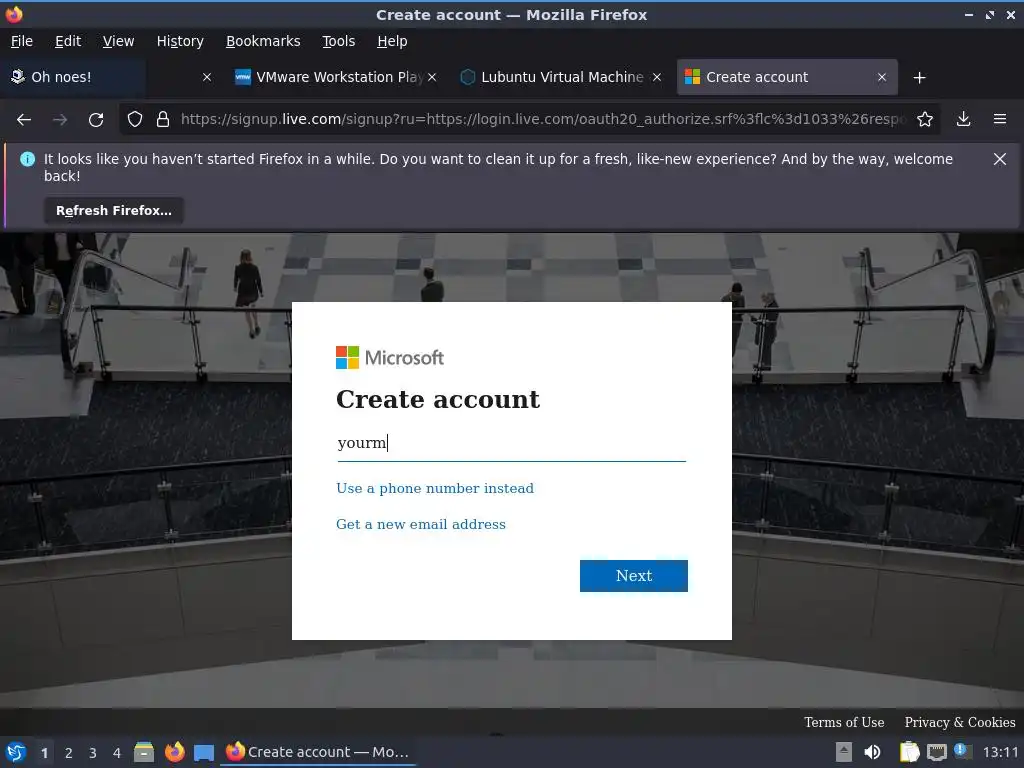Open the volume control in tray
The height and width of the screenshot is (768, 1024).
[x=872, y=752]
